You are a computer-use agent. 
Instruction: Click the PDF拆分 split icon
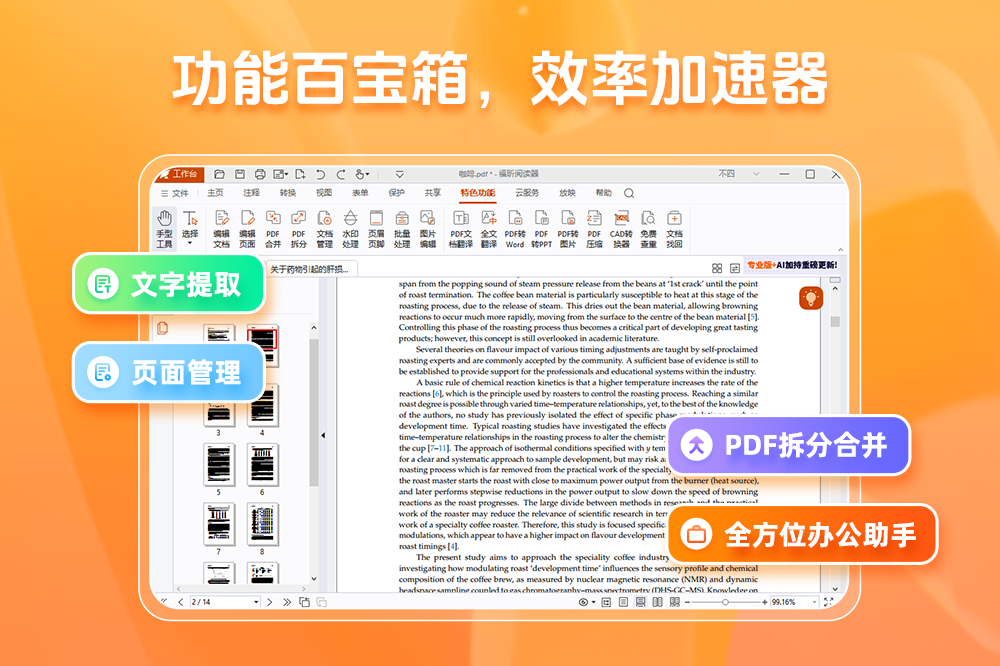pos(298,228)
